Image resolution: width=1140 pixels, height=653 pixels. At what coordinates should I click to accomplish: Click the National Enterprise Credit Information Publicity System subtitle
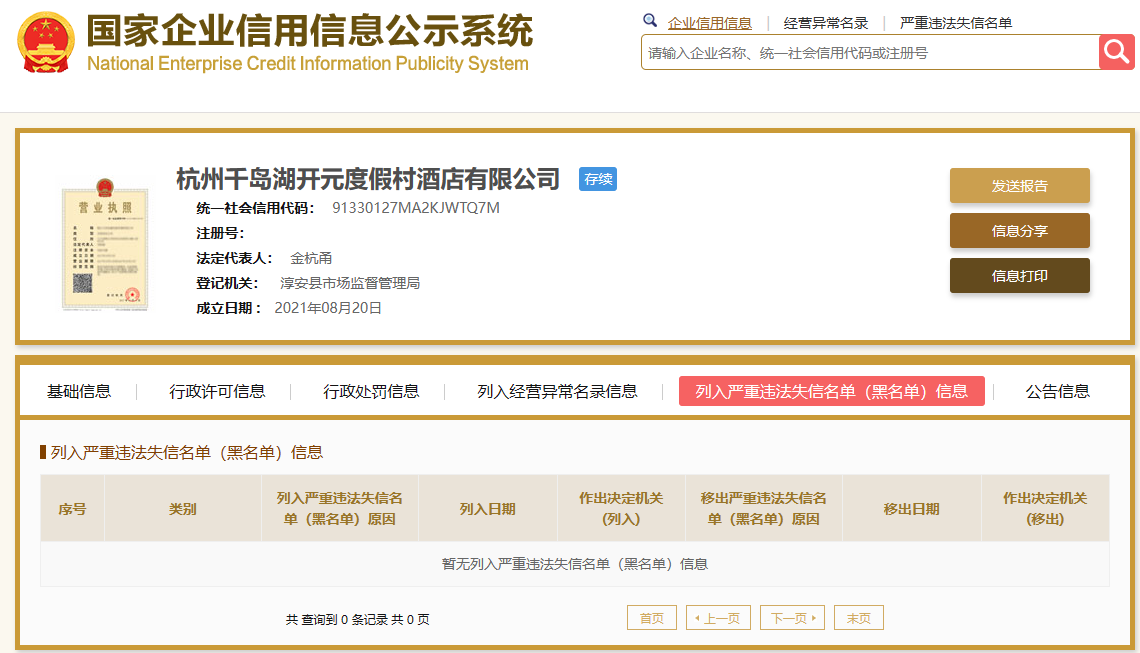[x=308, y=63]
